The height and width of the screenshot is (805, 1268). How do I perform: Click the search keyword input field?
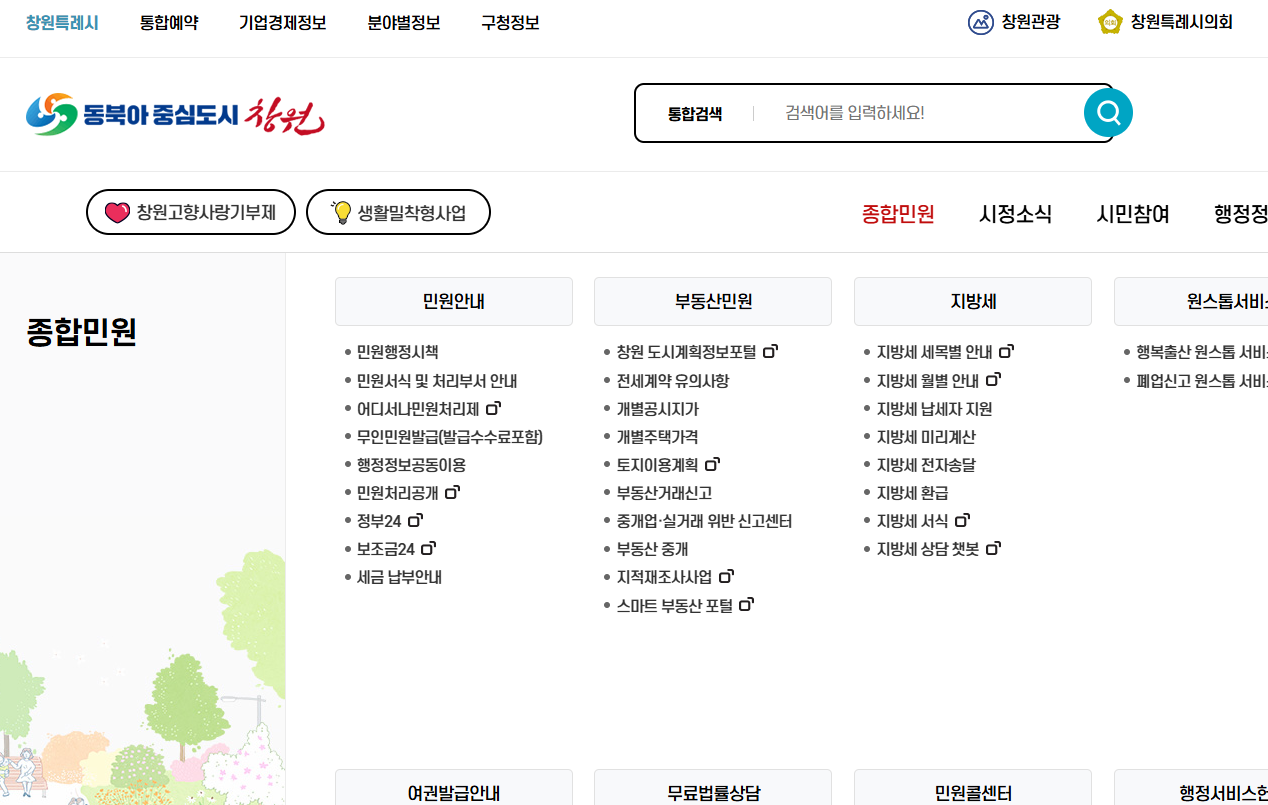coord(900,112)
